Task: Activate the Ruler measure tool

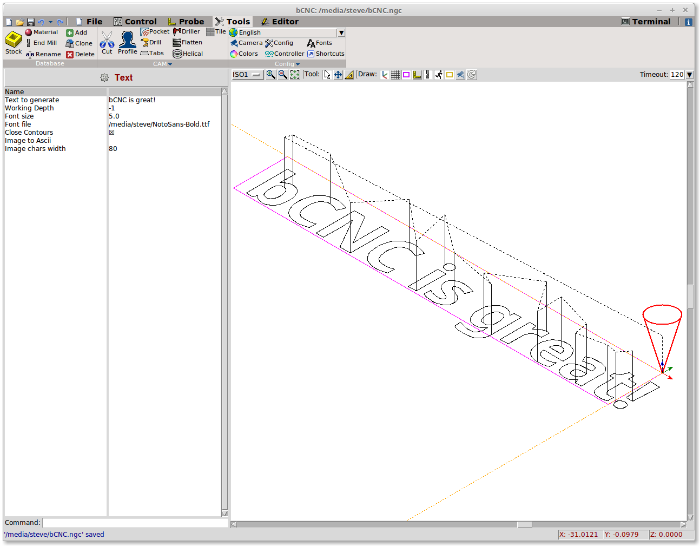Action: pyautogui.click(x=350, y=75)
